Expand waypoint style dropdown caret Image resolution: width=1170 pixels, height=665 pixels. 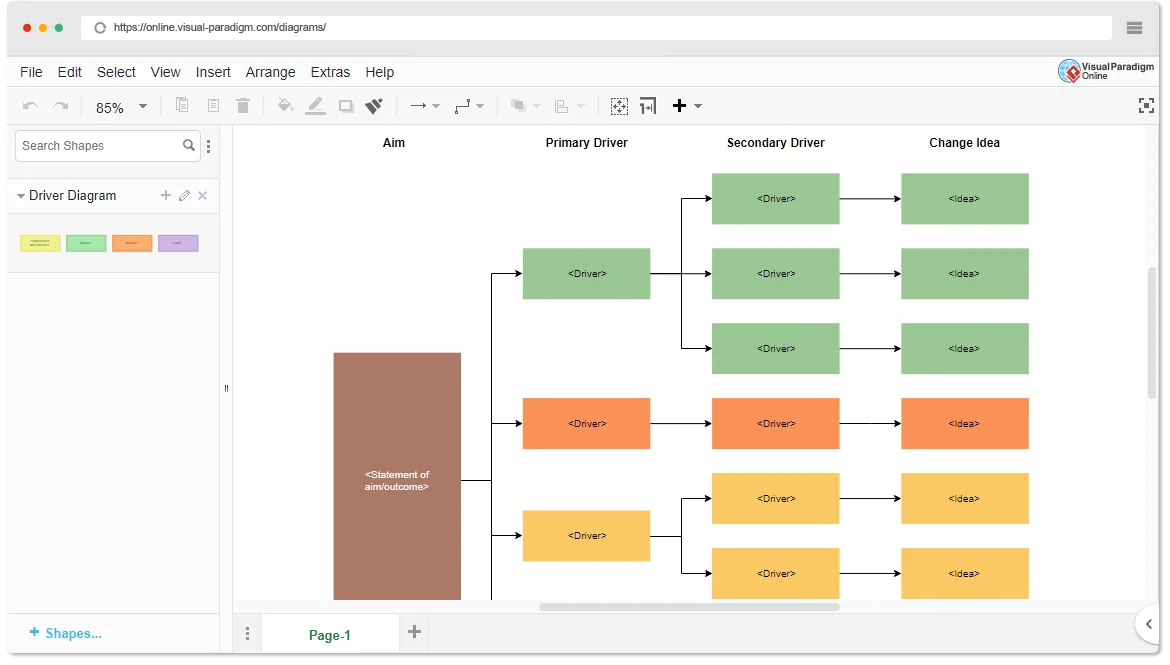[x=480, y=107]
